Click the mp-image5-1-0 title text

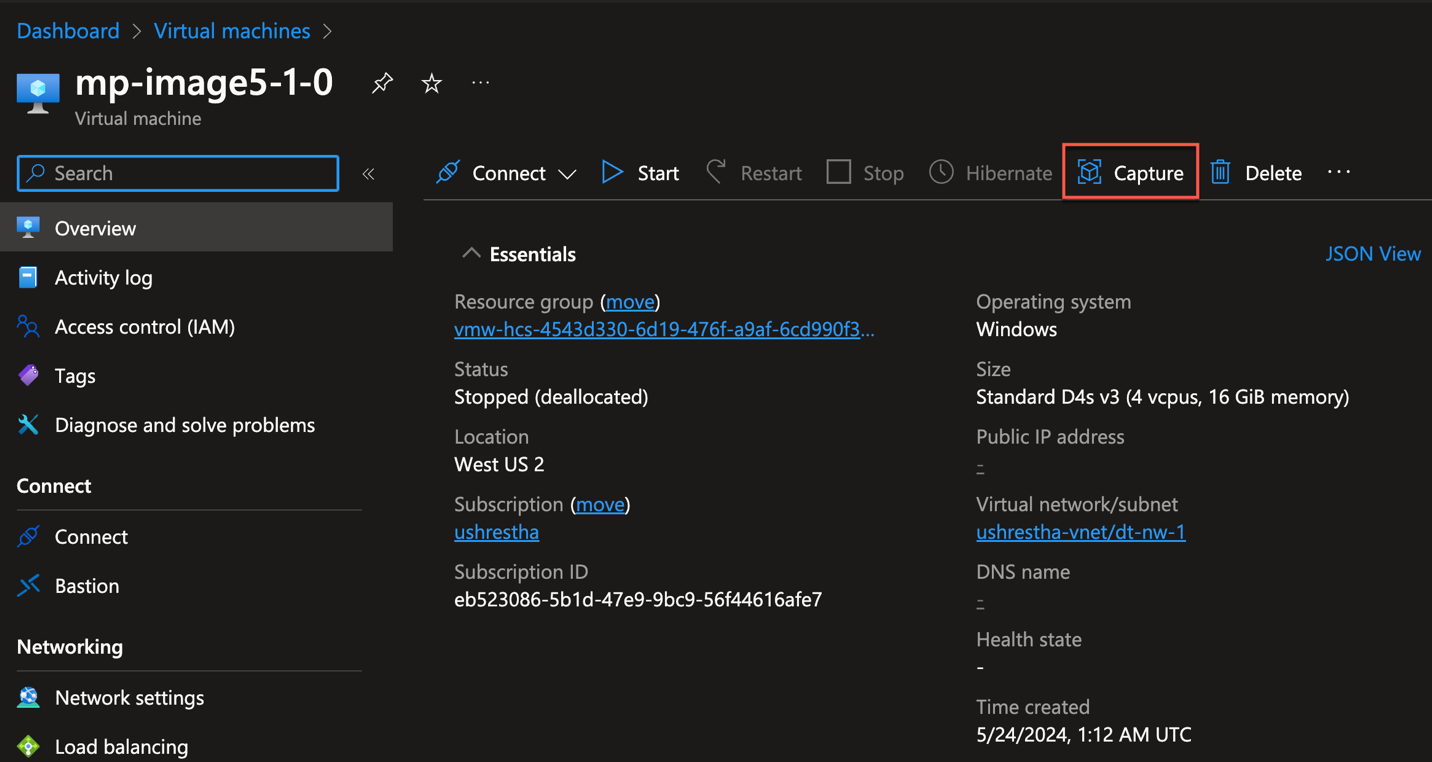click(204, 82)
